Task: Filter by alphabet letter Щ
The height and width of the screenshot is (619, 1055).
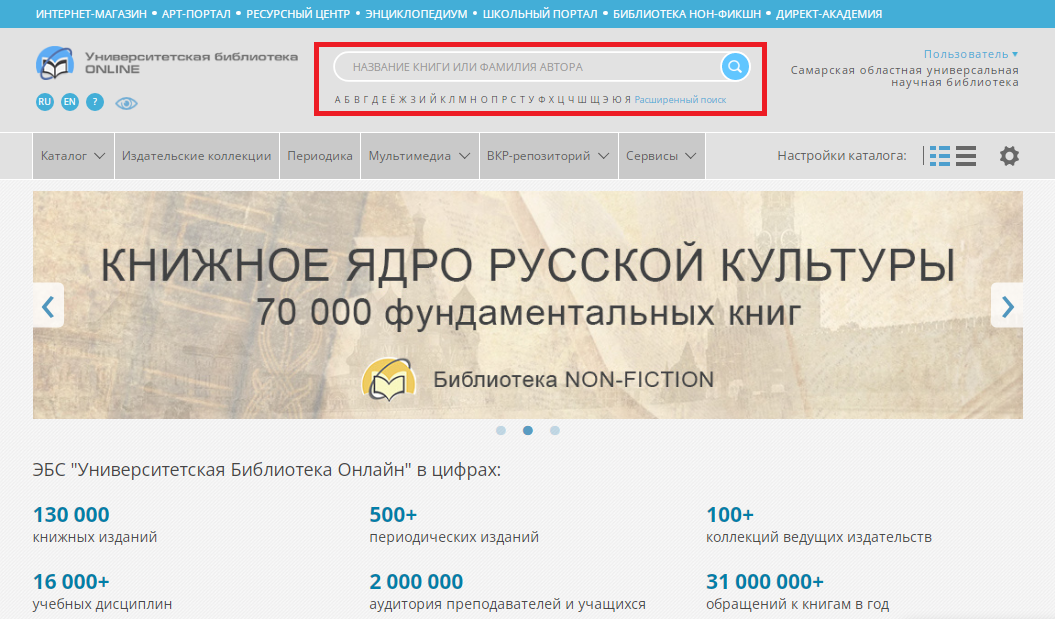Action: [x=595, y=100]
